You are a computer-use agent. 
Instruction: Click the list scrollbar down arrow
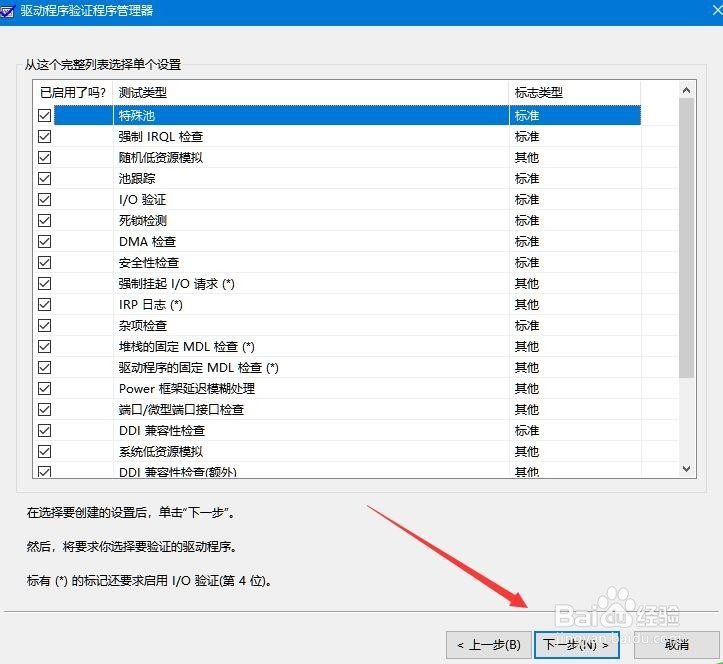[686, 469]
